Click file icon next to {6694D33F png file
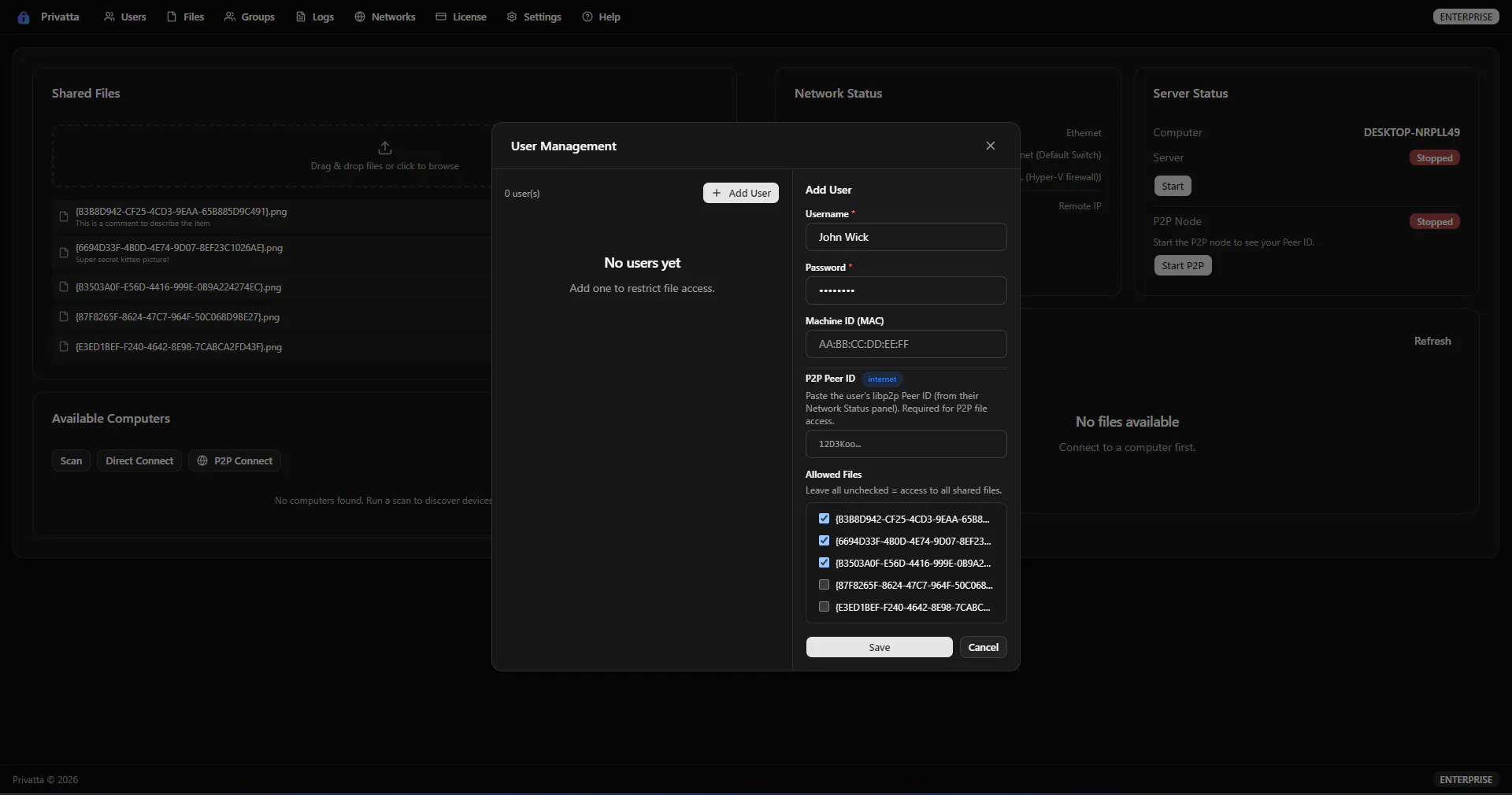The height and width of the screenshot is (795, 1512). point(64,253)
